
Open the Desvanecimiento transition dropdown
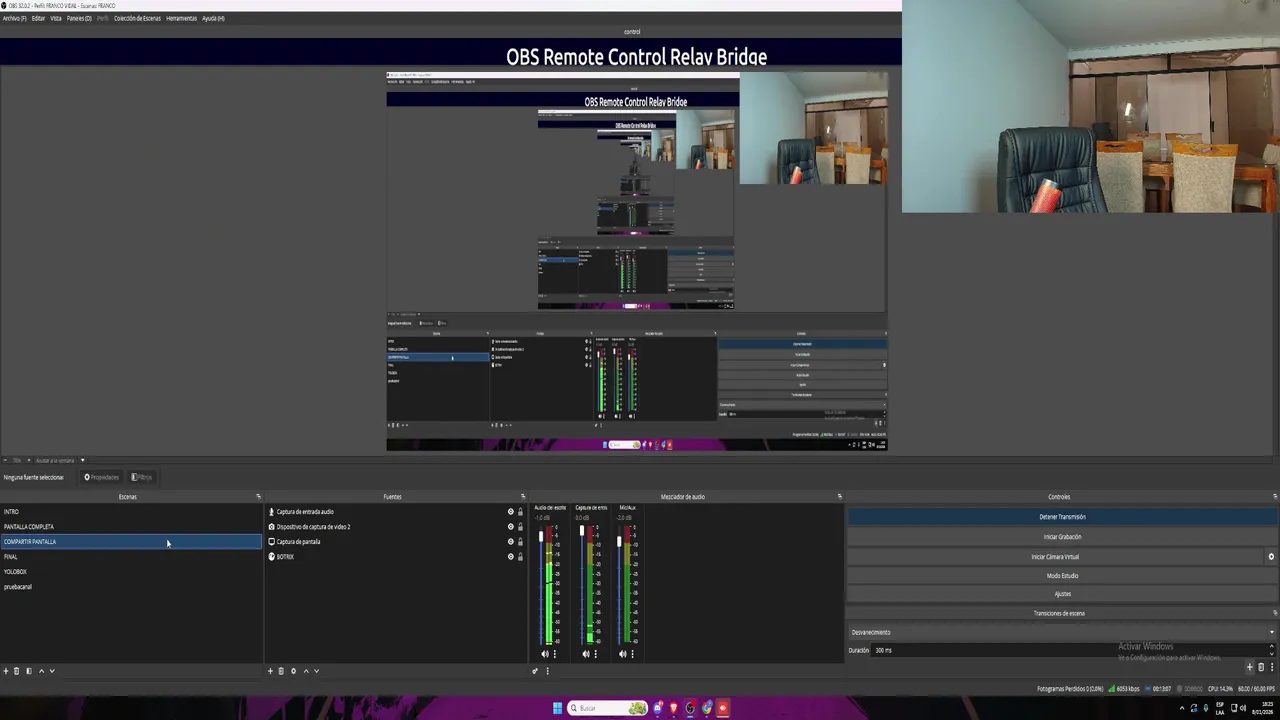coord(1062,632)
